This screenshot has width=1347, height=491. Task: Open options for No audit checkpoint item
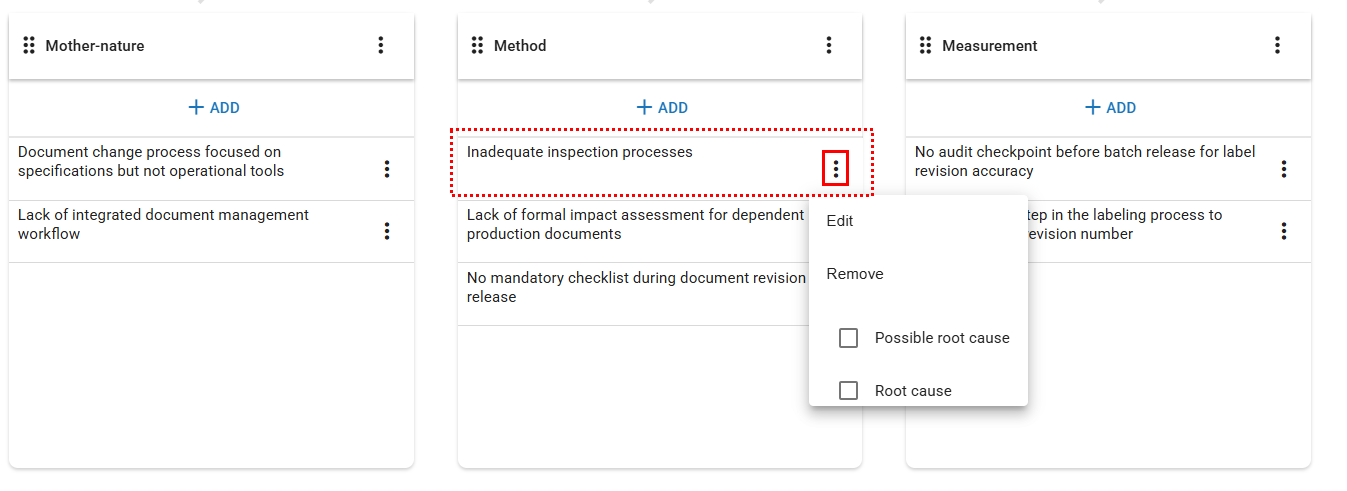coord(1284,169)
